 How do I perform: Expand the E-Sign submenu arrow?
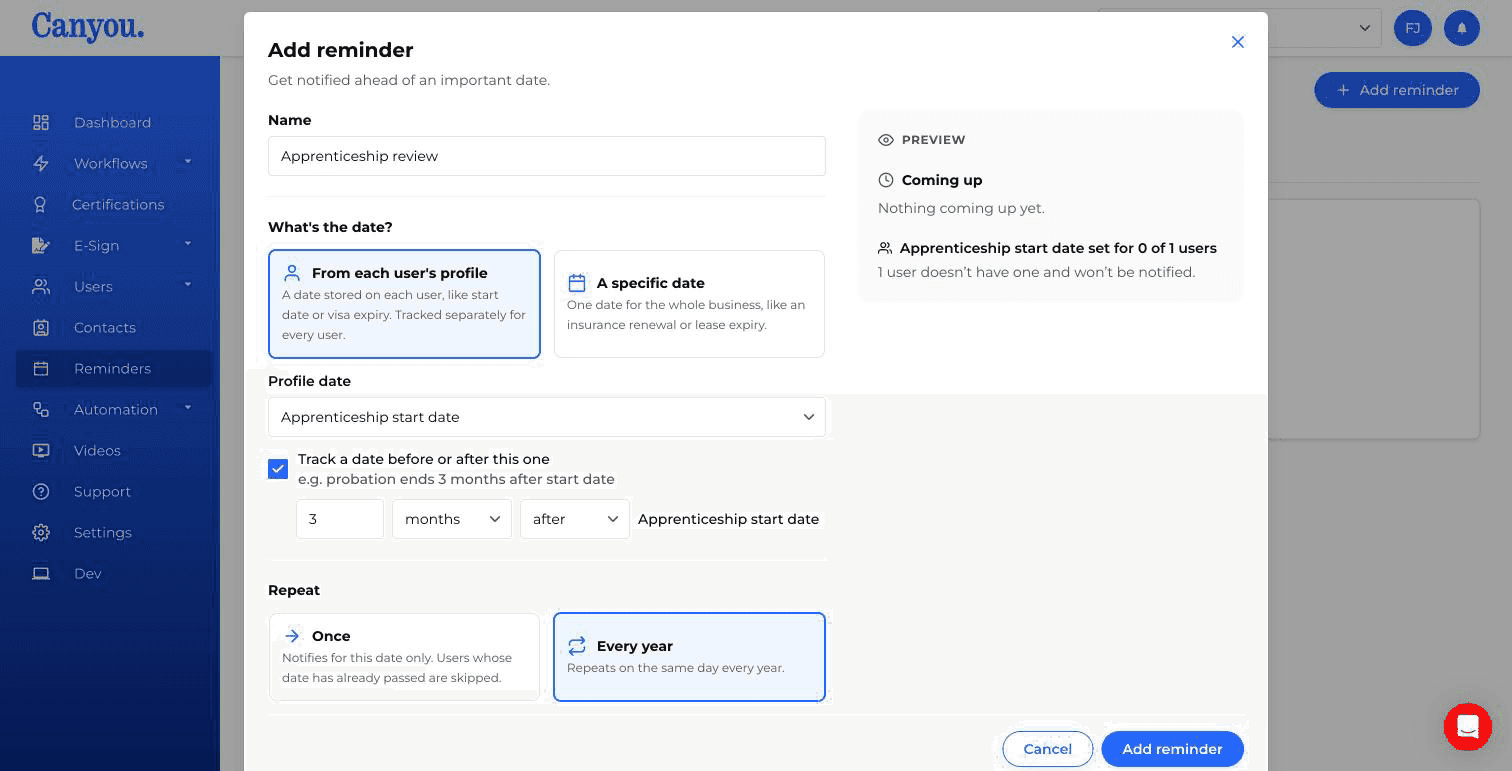(188, 244)
